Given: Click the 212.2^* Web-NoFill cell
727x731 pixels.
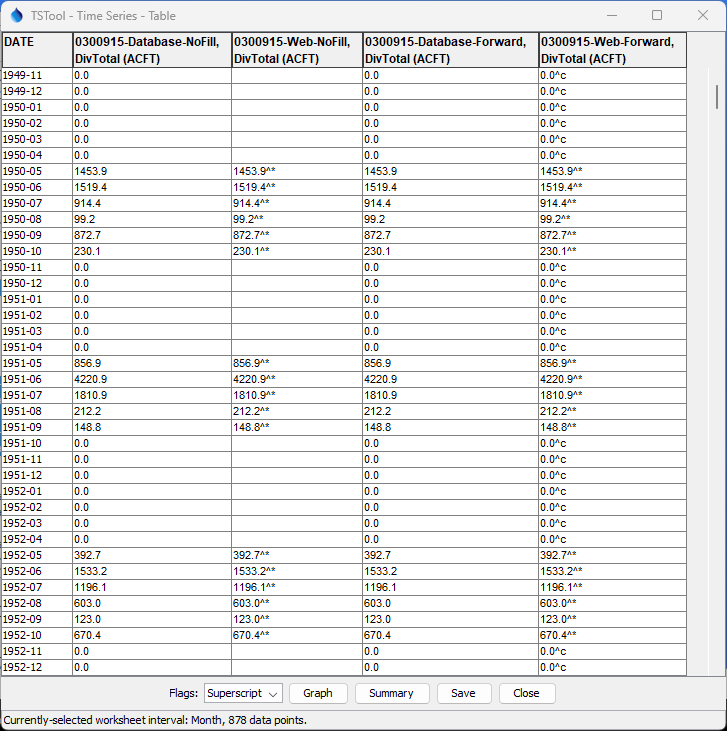Looking at the screenshot, I should click(x=297, y=411).
